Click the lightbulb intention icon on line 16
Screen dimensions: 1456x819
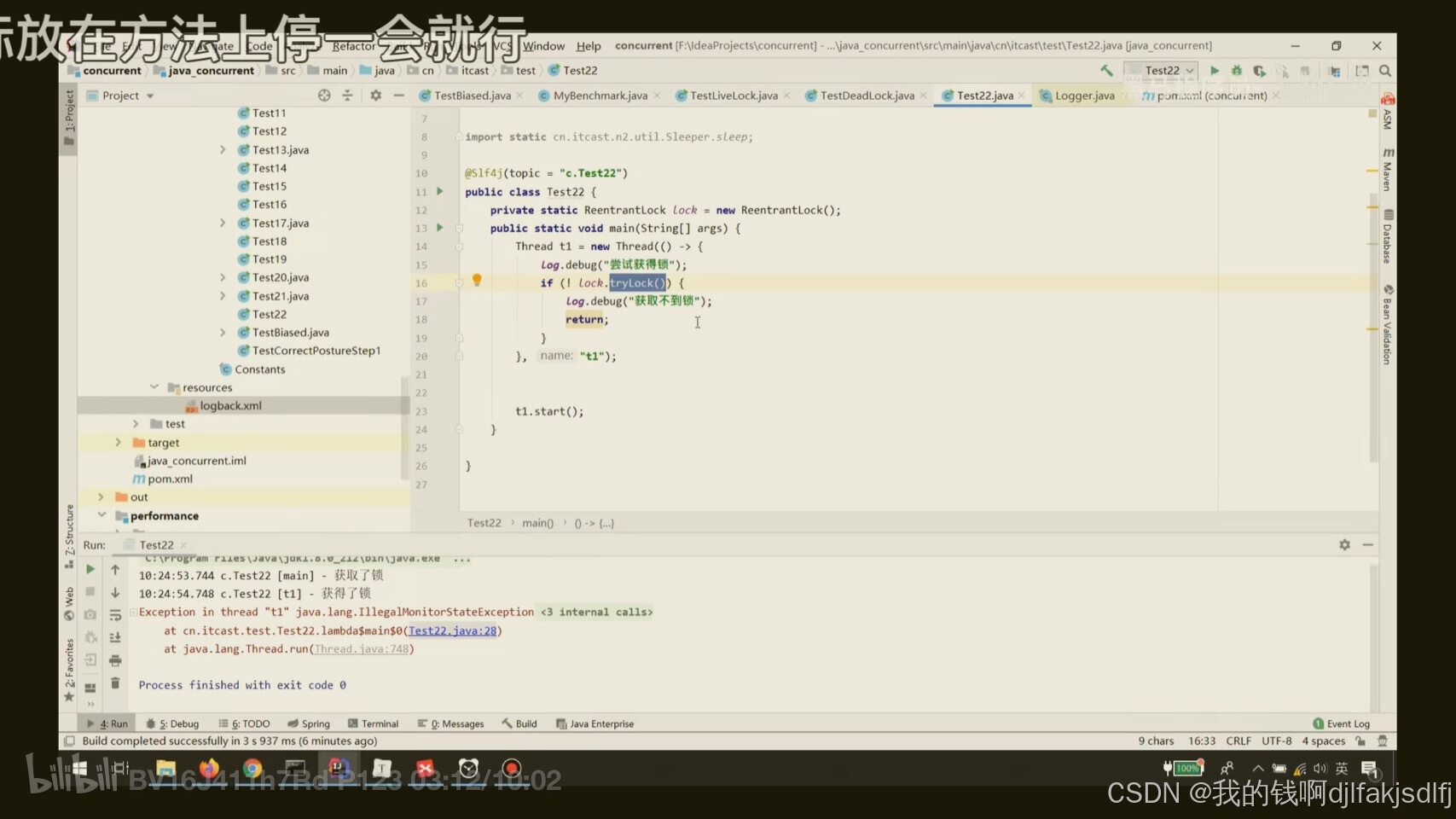[x=477, y=280]
